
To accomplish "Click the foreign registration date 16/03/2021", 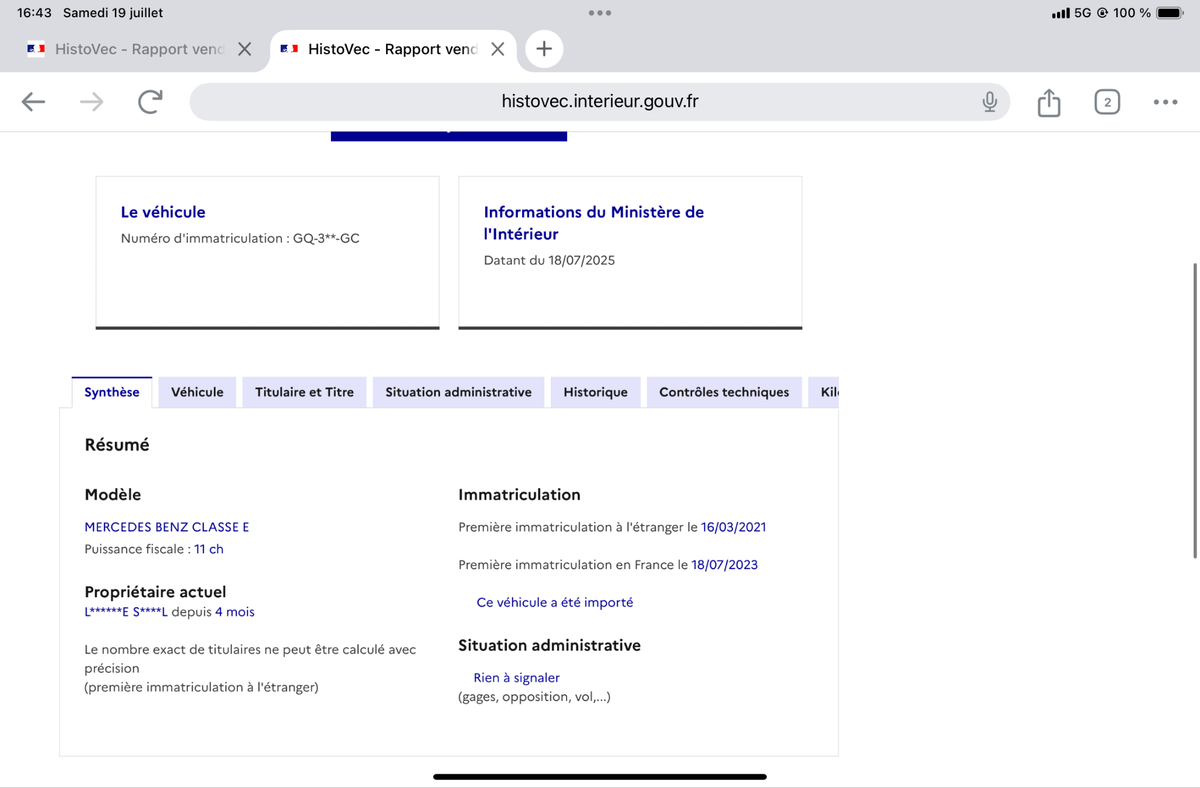I will [734, 527].
